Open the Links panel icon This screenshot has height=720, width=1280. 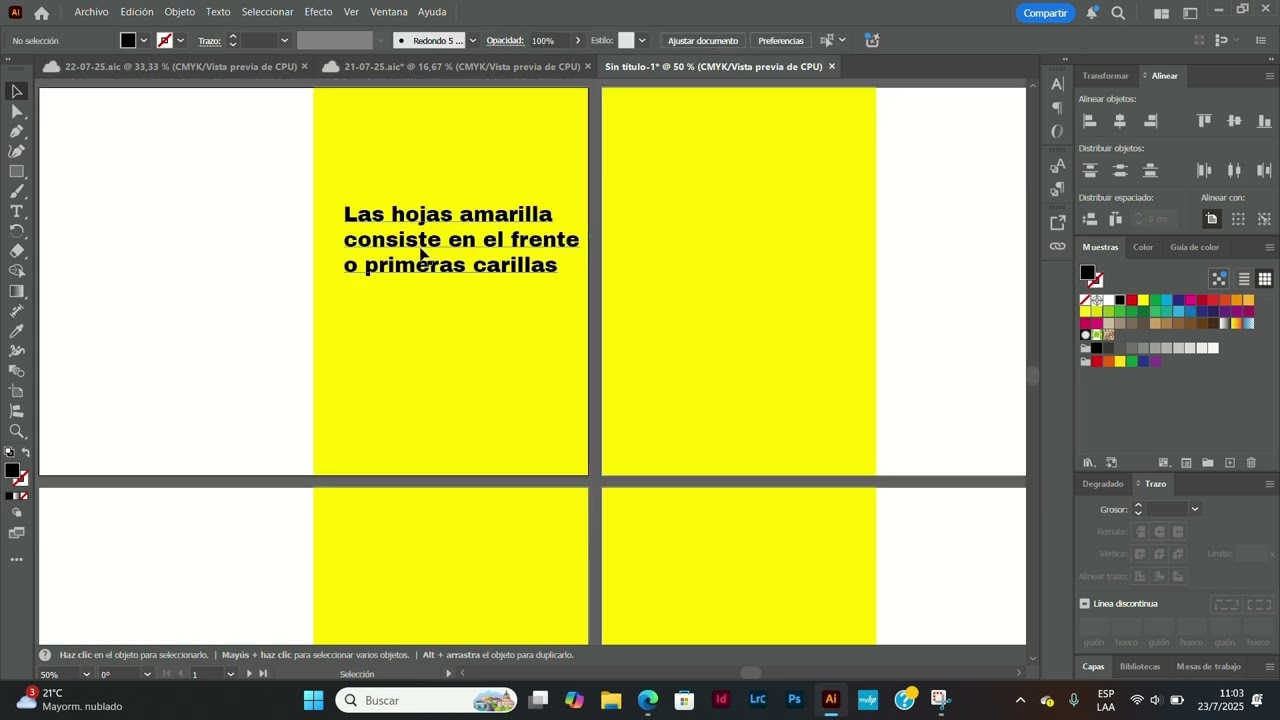(x=1057, y=246)
